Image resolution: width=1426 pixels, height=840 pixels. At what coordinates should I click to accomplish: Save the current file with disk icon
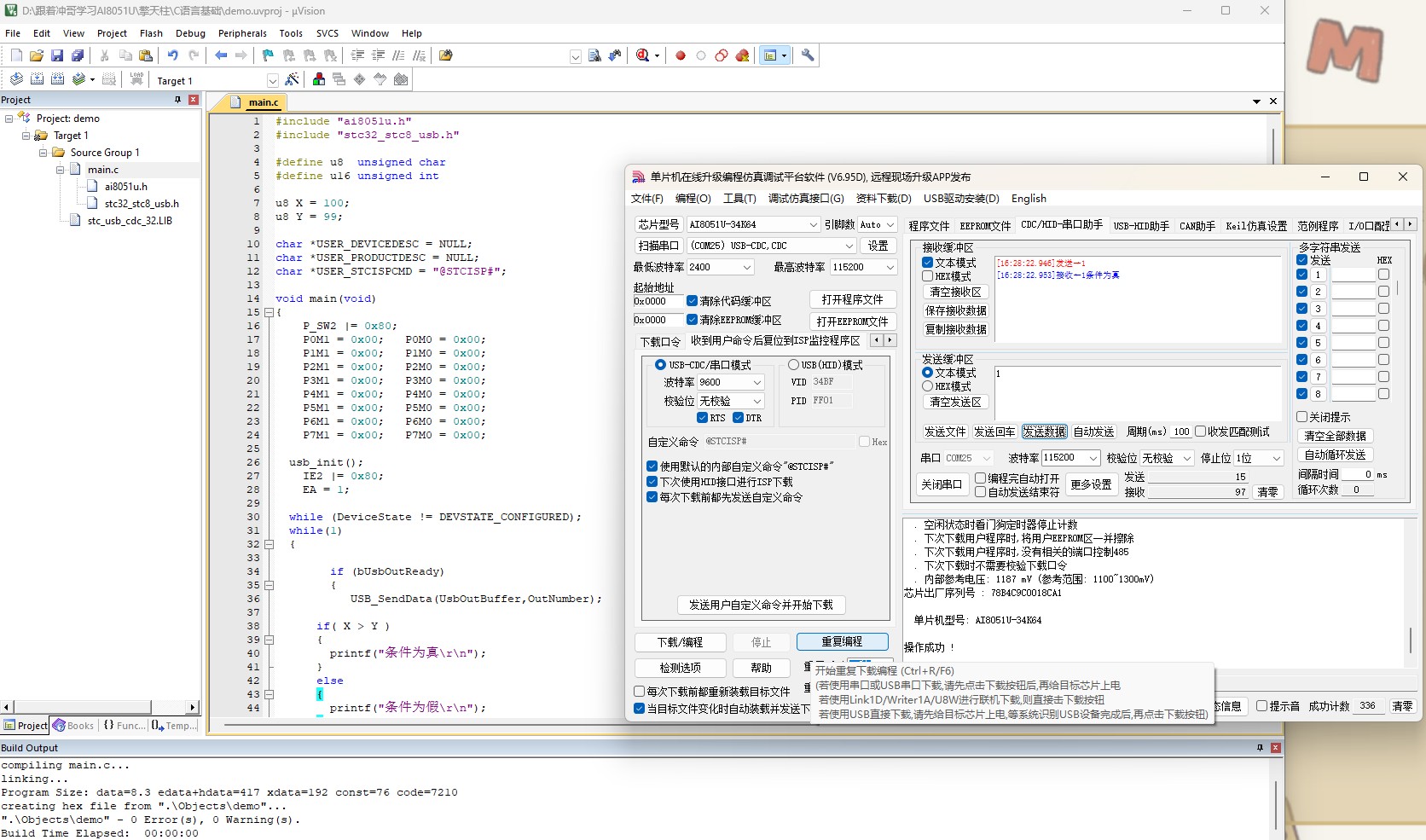tap(57, 55)
